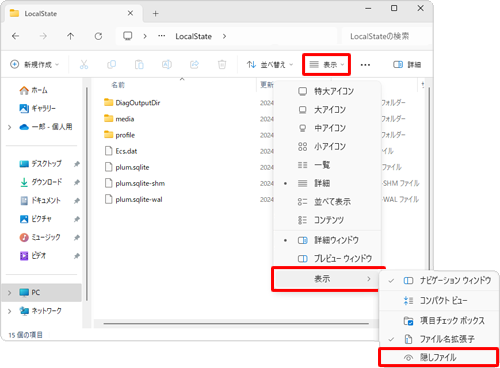
Task: Click the breadcrumb ellipsis in address bar
Action: point(162,36)
